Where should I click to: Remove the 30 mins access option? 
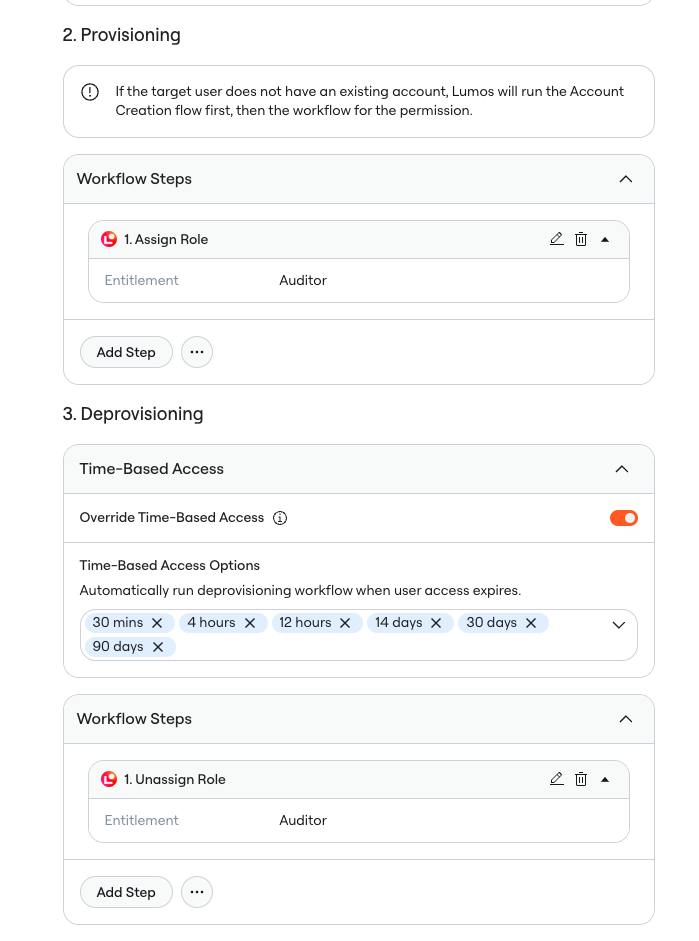[157, 623]
